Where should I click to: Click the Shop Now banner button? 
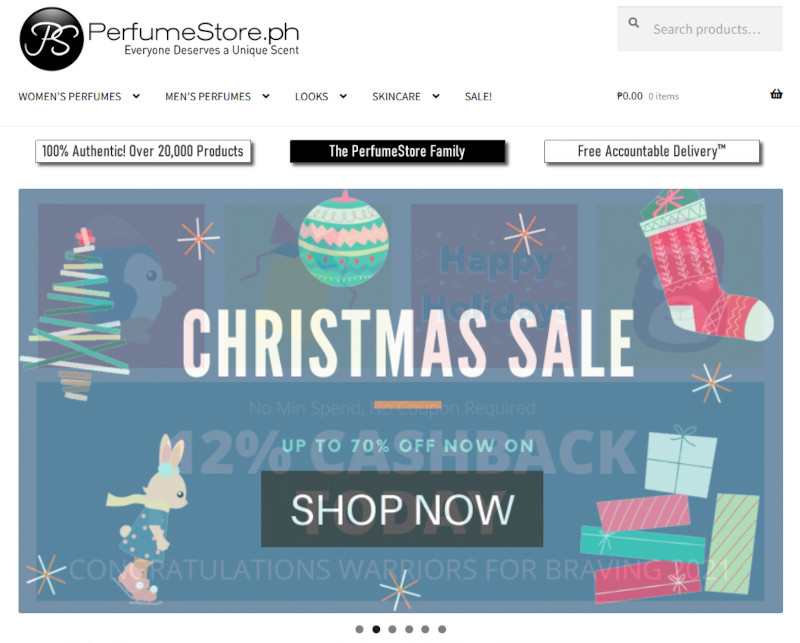tap(402, 509)
